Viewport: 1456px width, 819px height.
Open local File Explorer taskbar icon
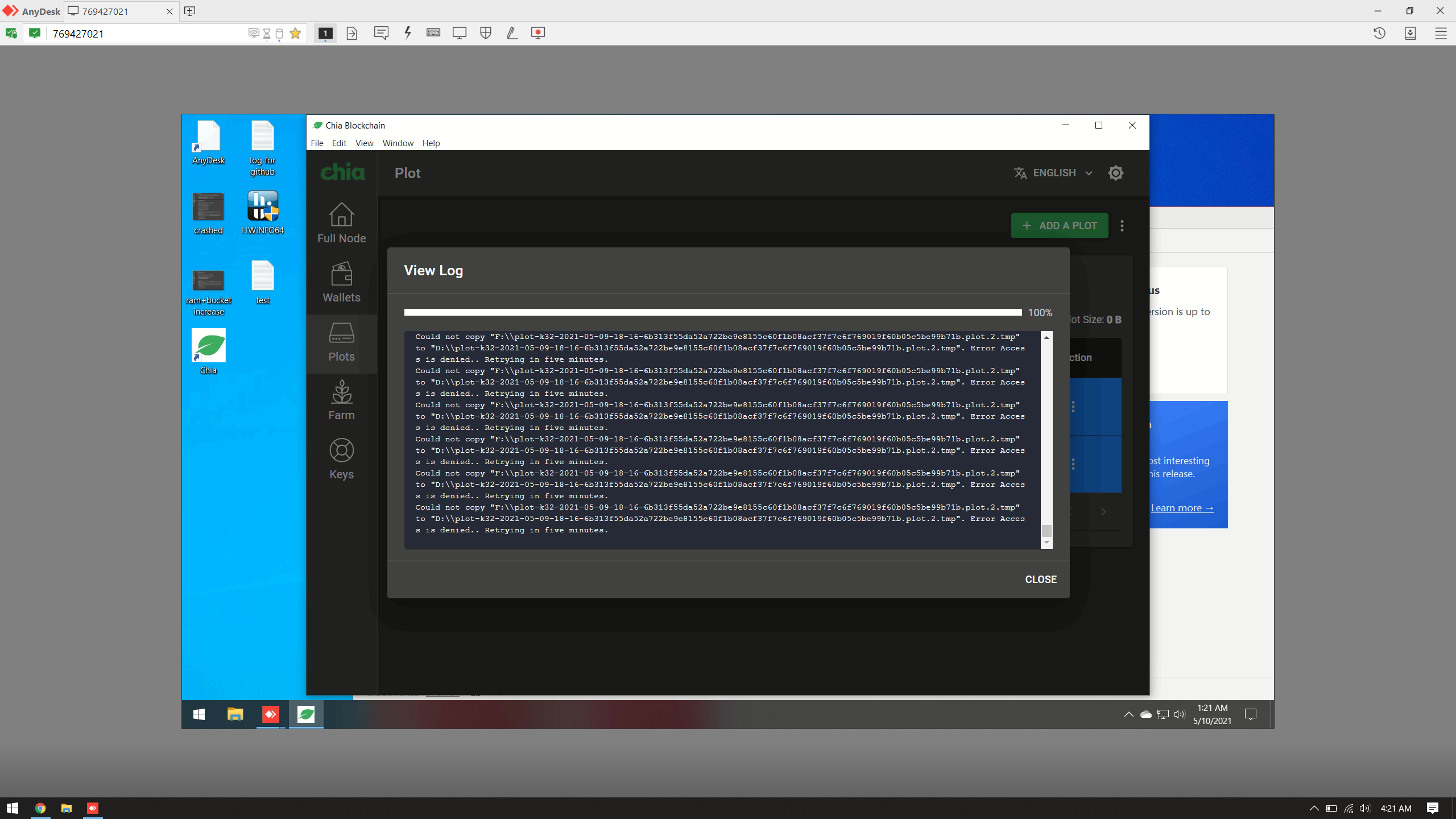coord(67,808)
